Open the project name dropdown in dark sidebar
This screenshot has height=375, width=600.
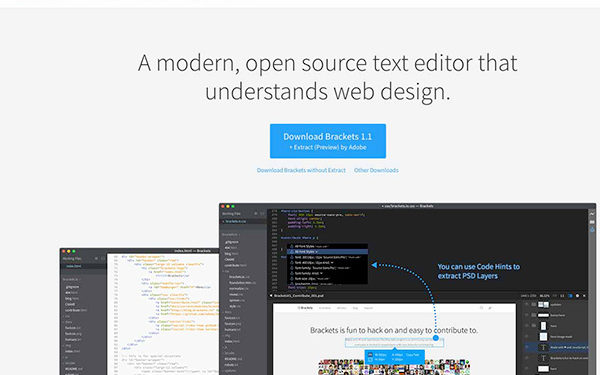tap(231, 234)
